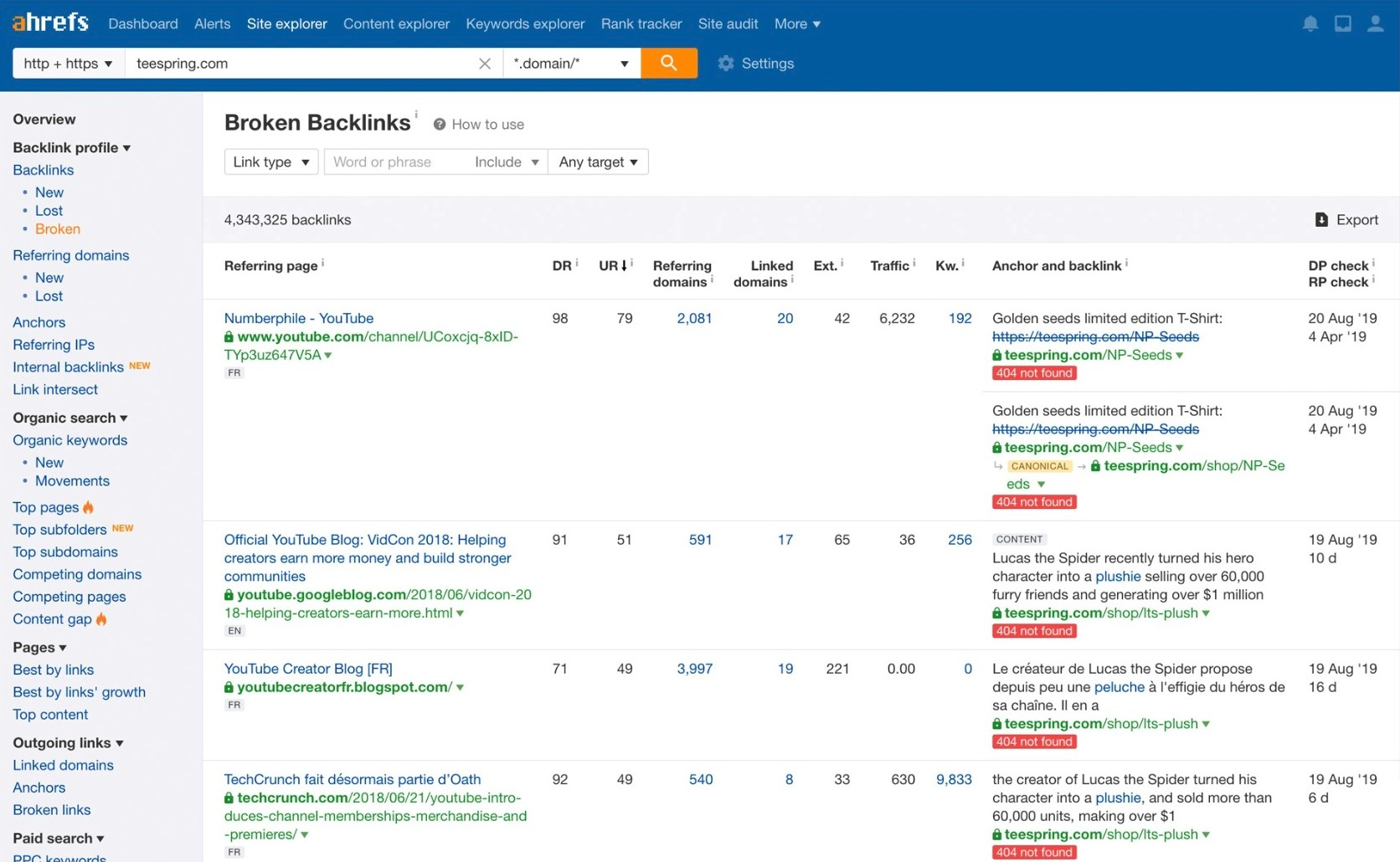Screen dimensions: 1400x862
Task: Click the Export download icon
Action: click(1321, 219)
